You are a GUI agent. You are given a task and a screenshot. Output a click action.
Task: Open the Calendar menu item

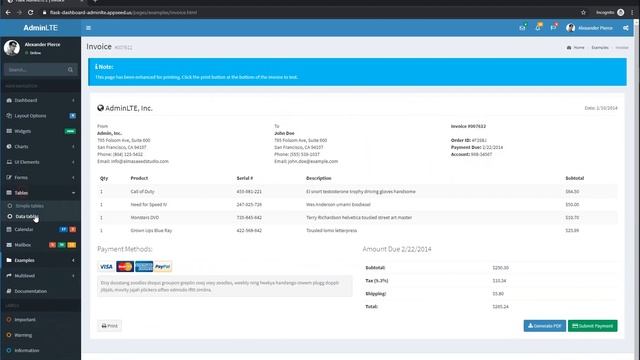[x=40, y=229]
